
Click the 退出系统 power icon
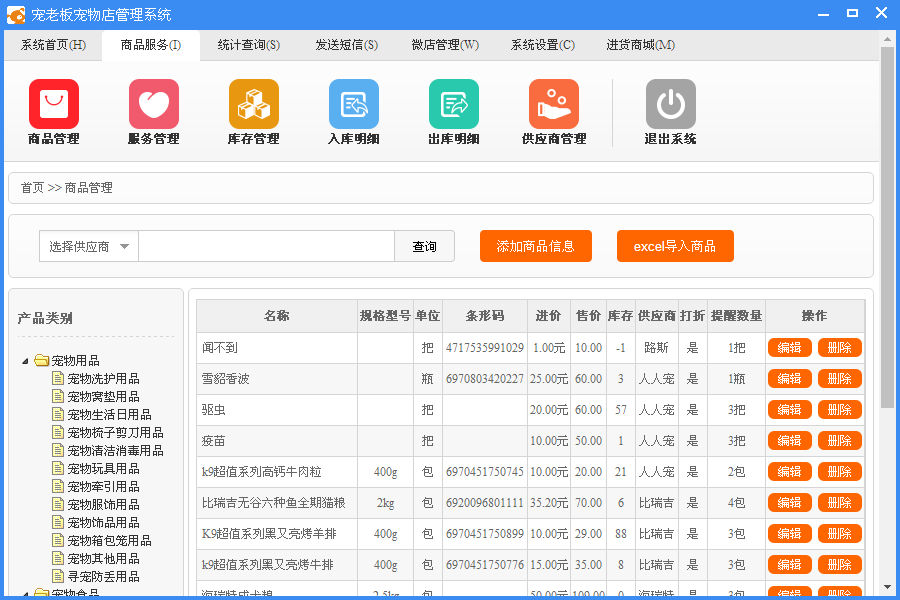pos(670,105)
